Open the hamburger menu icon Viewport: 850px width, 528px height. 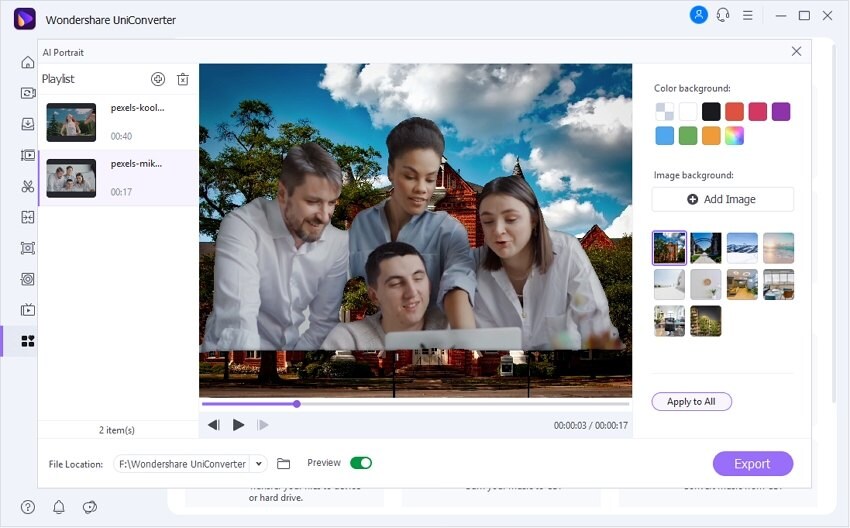point(748,16)
